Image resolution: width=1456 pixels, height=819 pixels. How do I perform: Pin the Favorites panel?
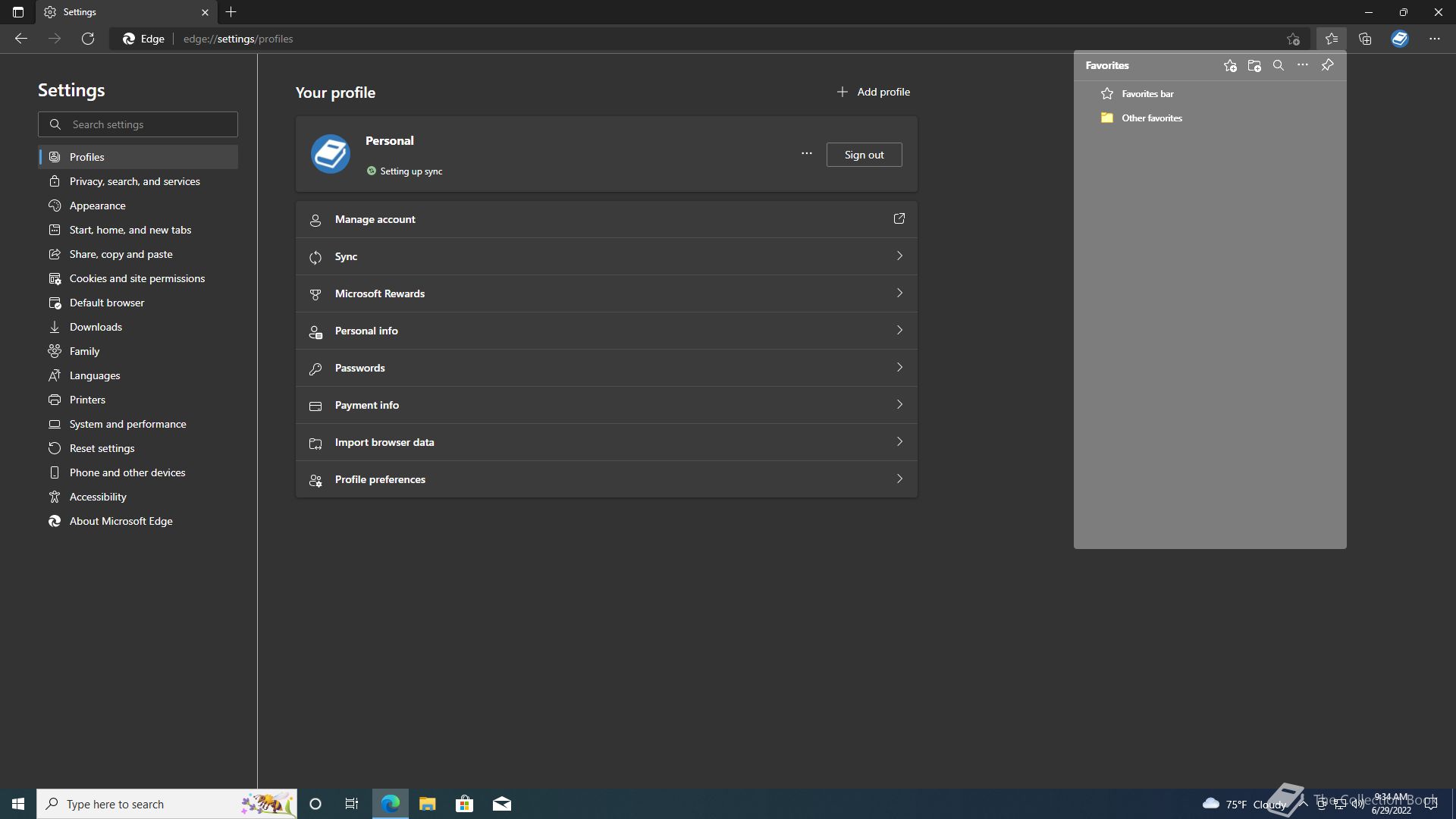[1327, 65]
